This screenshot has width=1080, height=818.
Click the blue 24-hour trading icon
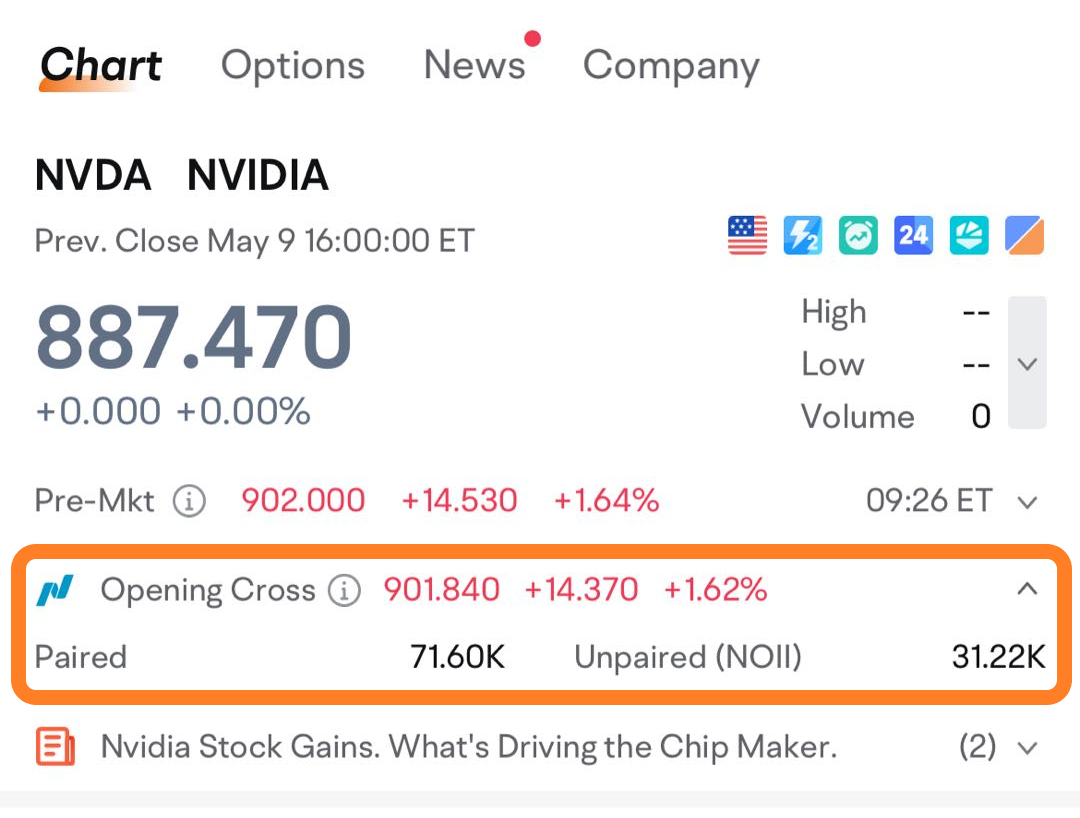coord(913,236)
